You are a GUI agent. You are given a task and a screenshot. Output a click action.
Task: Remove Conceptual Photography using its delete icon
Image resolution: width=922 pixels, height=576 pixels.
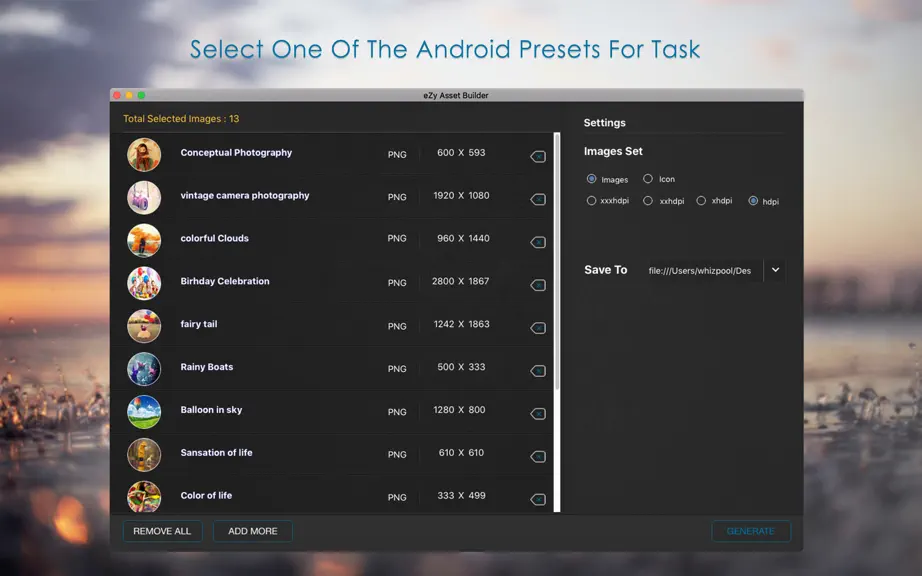point(538,156)
